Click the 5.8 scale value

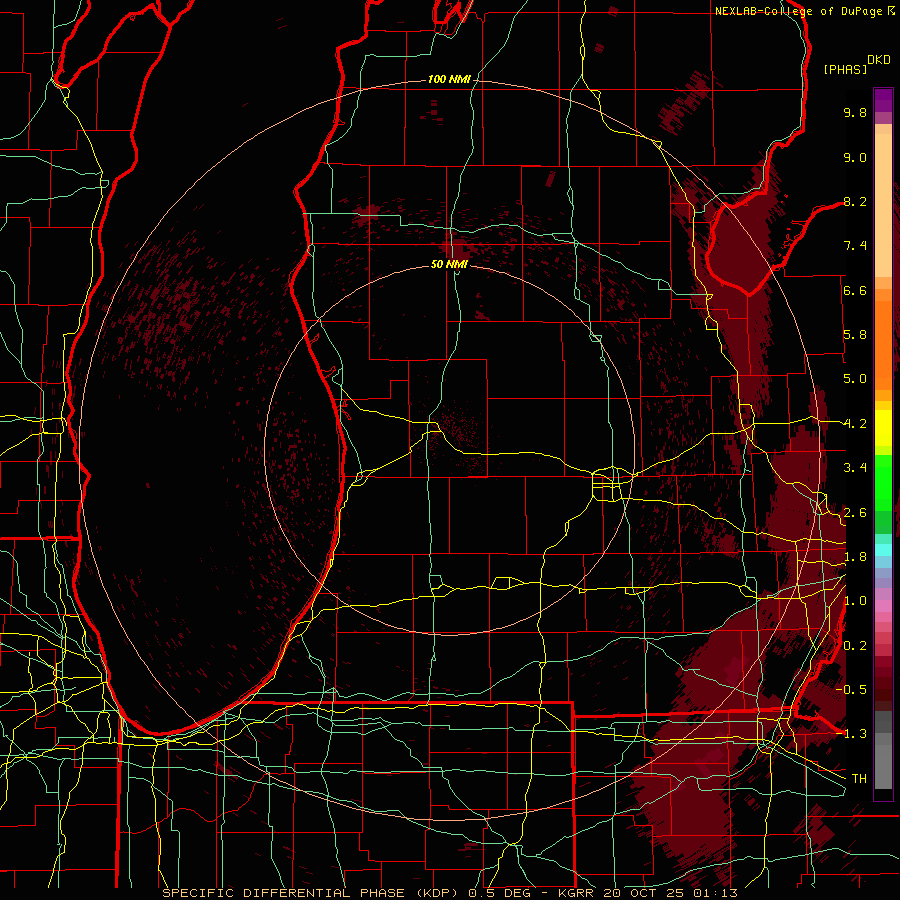(855, 335)
